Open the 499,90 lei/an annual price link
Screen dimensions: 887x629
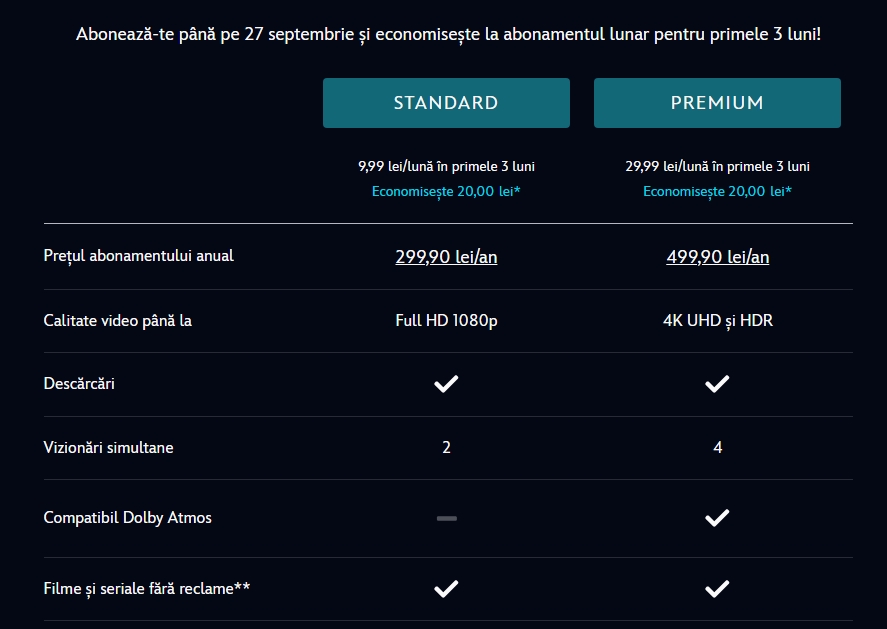coord(717,257)
